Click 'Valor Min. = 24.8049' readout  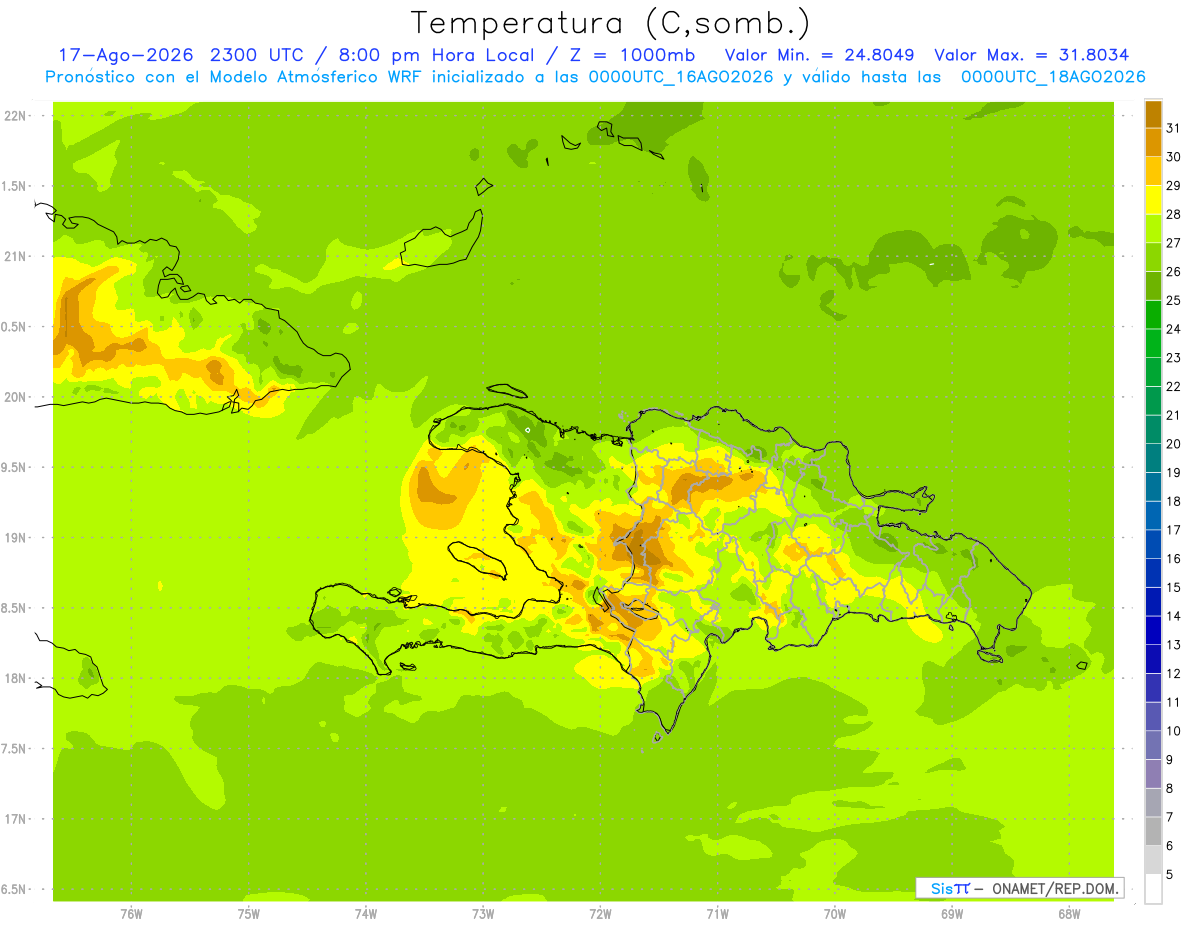coord(820,55)
